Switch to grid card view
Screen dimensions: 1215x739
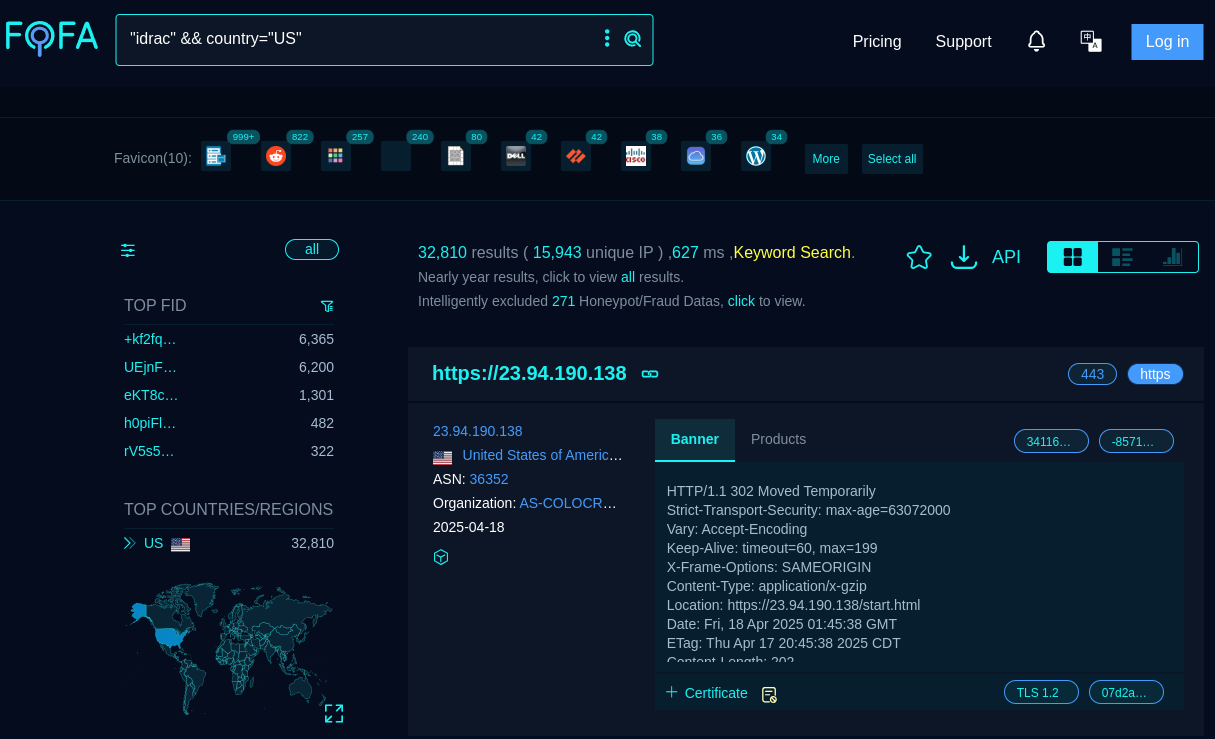(1072, 257)
